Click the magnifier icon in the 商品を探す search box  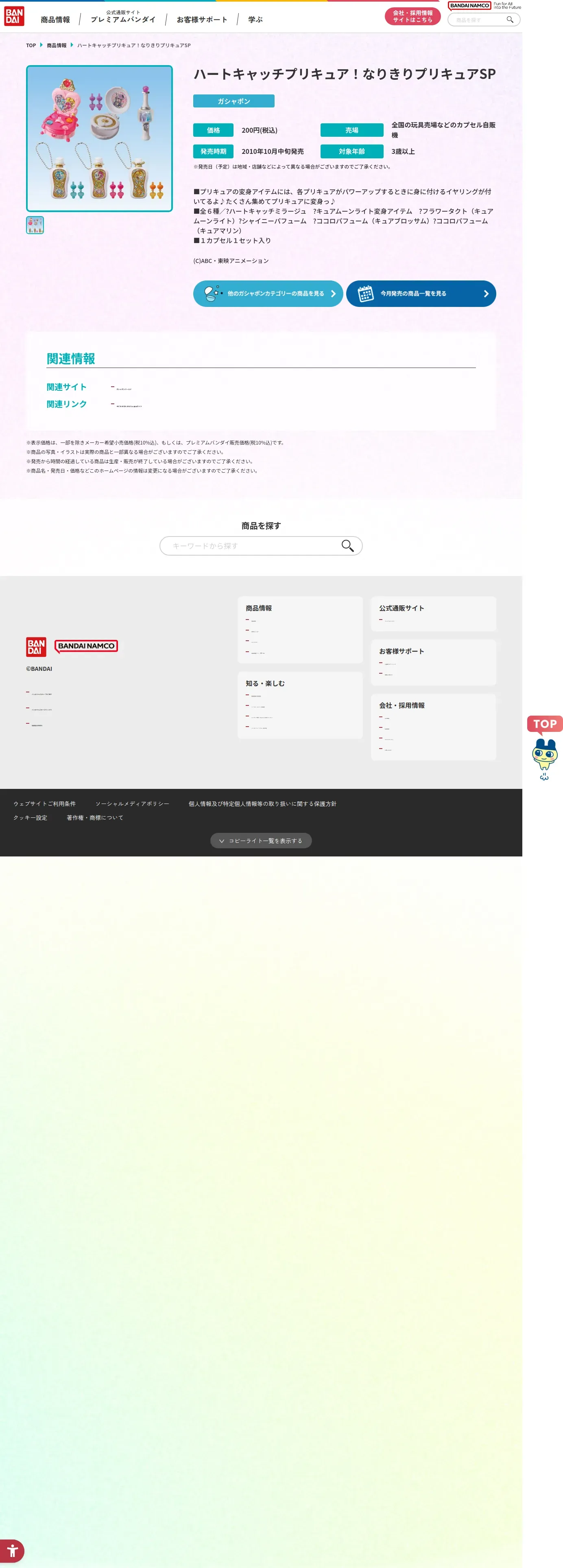pyautogui.click(x=347, y=545)
